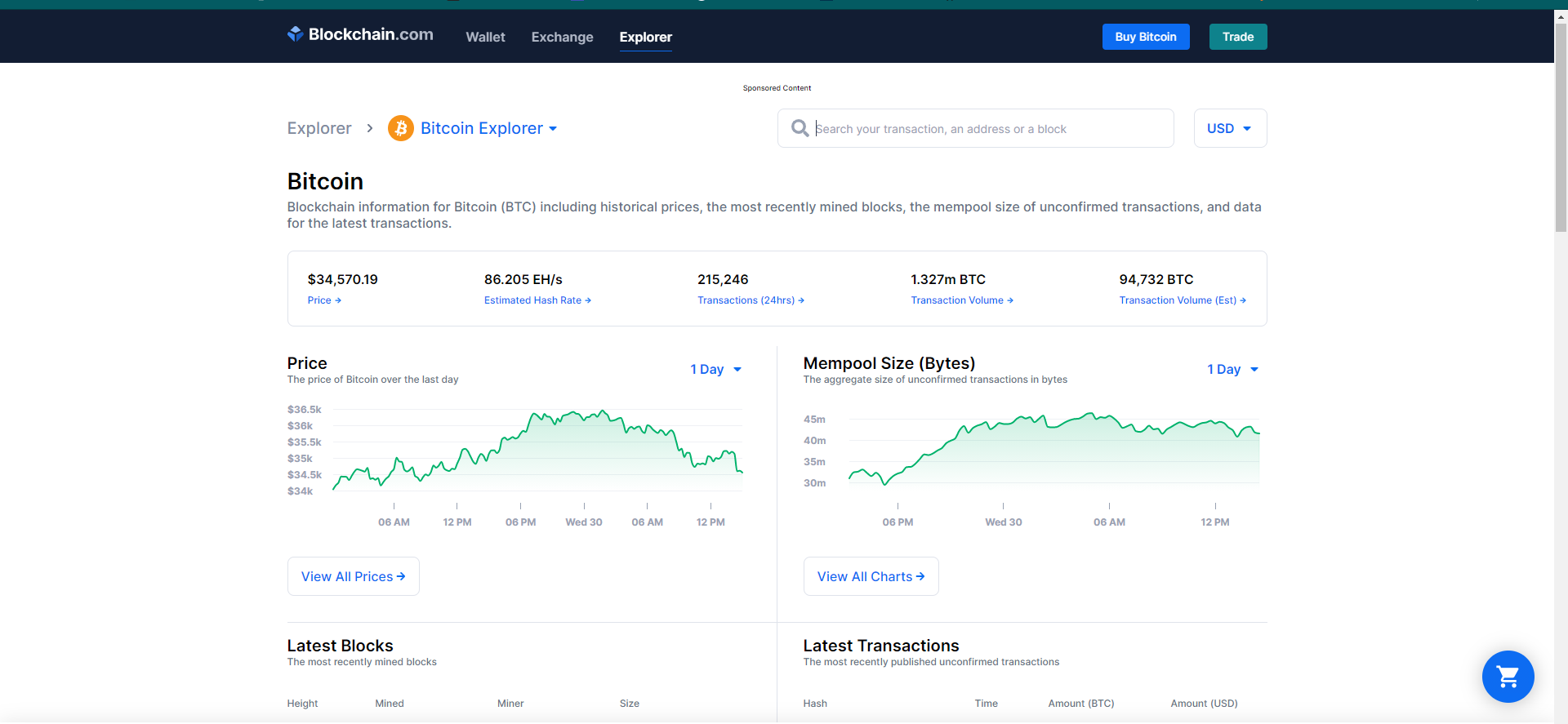The image size is (1568, 724).
Task: Open the Price stat link
Action: click(324, 300)
